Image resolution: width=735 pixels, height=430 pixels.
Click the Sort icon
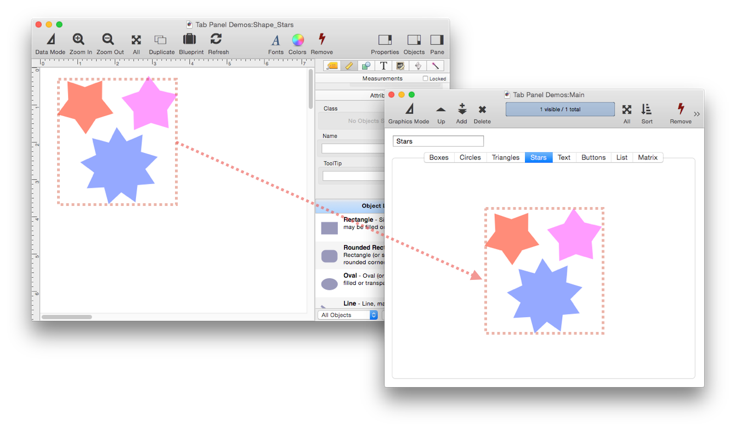[646, 109]
